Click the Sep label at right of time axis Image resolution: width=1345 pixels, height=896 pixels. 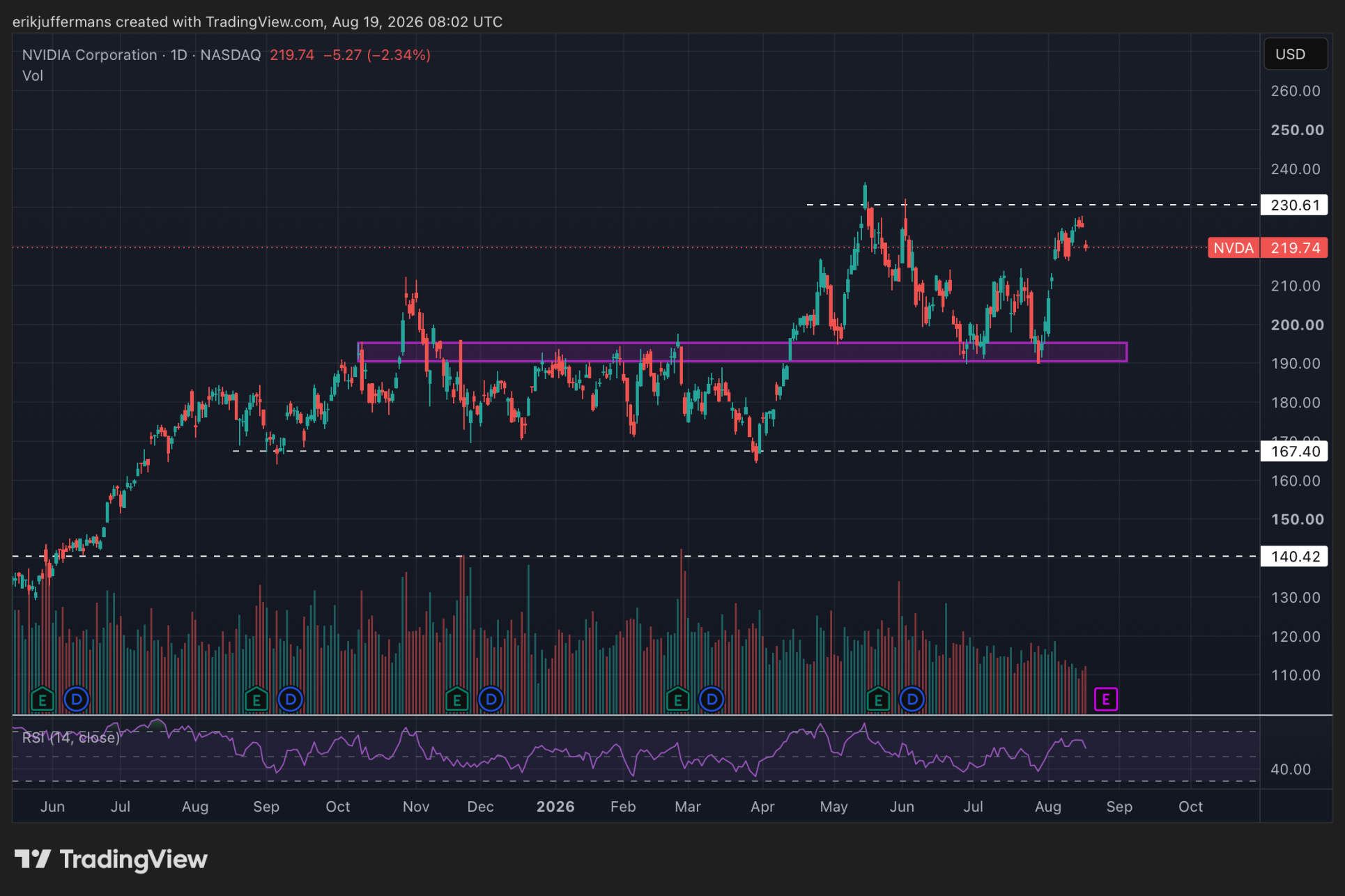(1119, 807)
